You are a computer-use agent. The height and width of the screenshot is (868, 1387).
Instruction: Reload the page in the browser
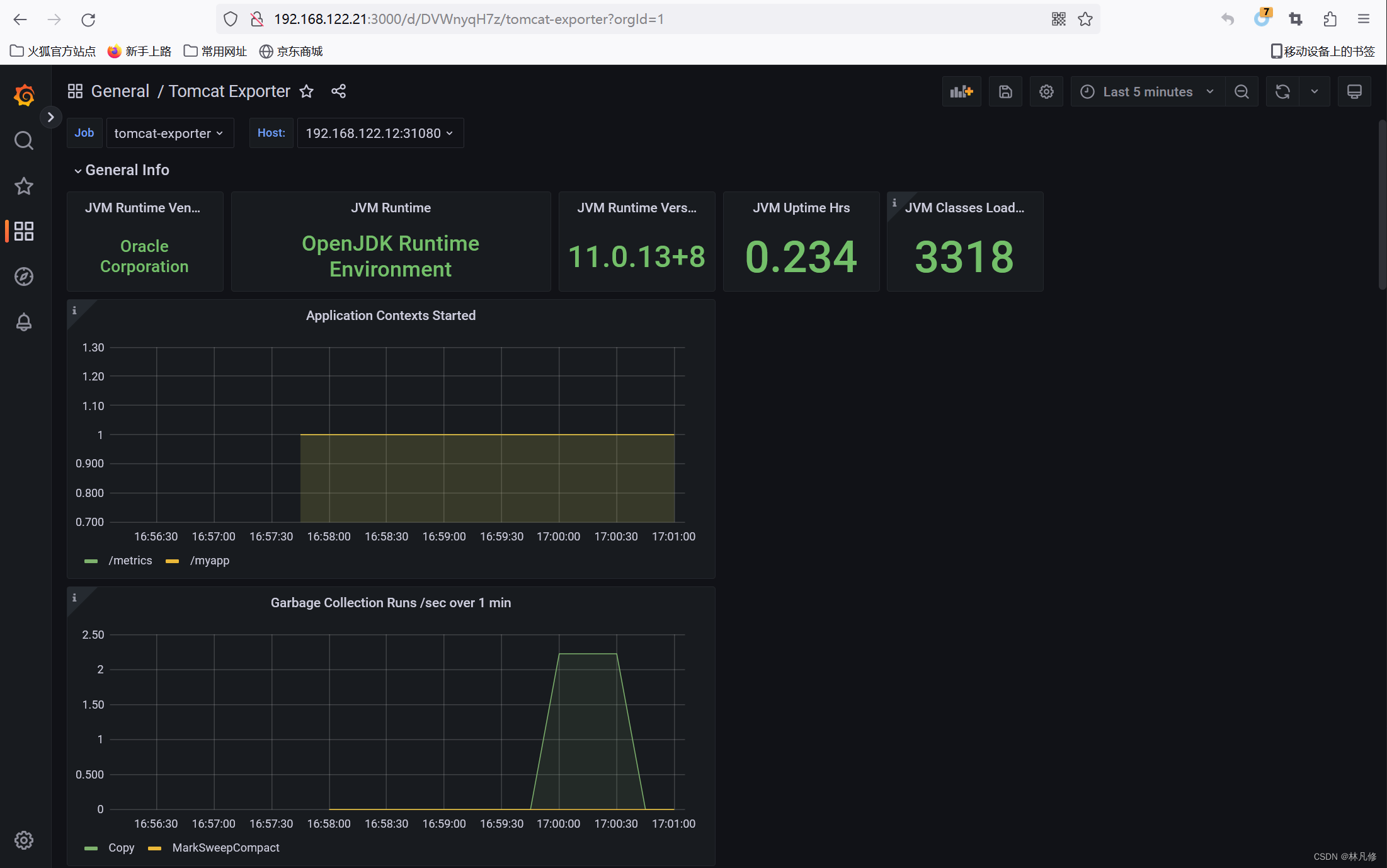[x=88, y=20]
